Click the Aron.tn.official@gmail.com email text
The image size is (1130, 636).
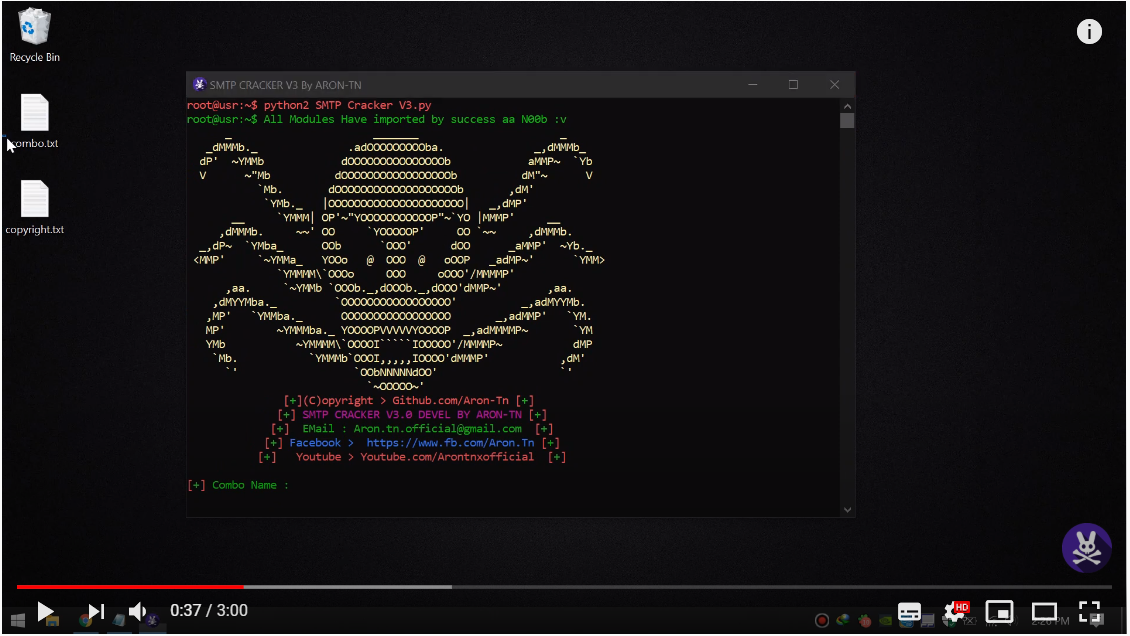(437, 429)
